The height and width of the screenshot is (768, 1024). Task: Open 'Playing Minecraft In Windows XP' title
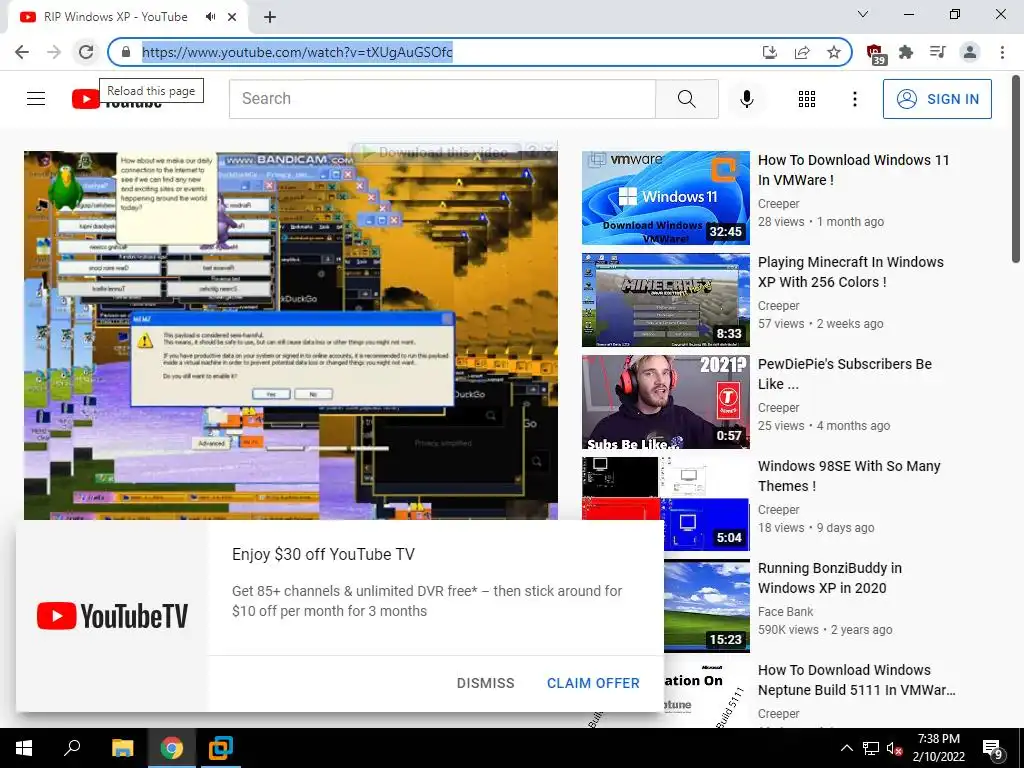tap(850, 272)
